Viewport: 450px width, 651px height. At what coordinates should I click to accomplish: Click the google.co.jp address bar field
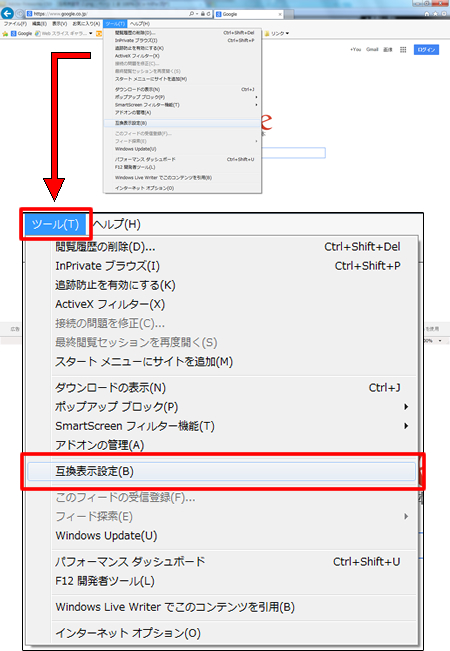(108, 14)
